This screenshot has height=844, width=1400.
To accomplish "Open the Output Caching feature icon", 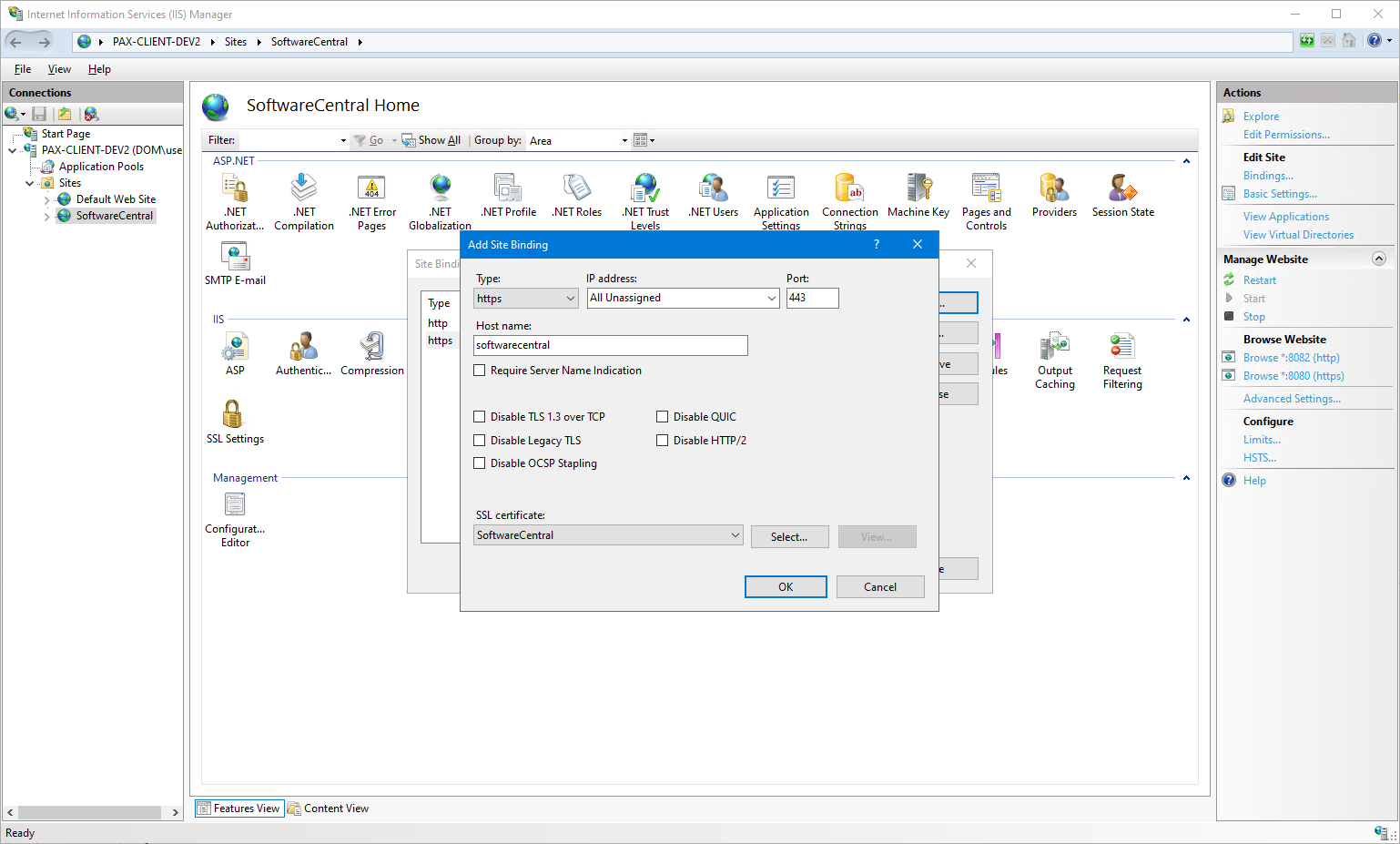I will point(1054,348).
